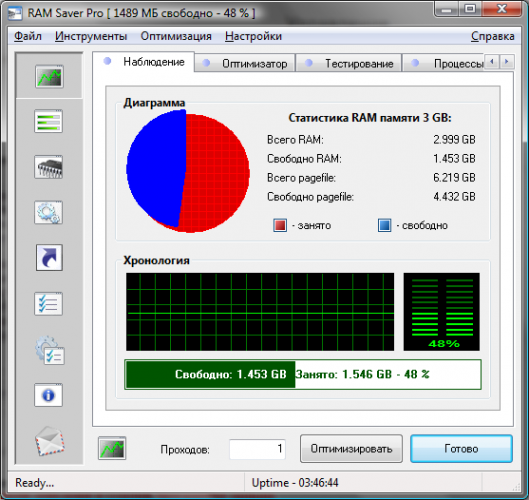Select the shortcut arrow sidebar icon
Viewport: 529px width, 500px height.
pos(49,258)
